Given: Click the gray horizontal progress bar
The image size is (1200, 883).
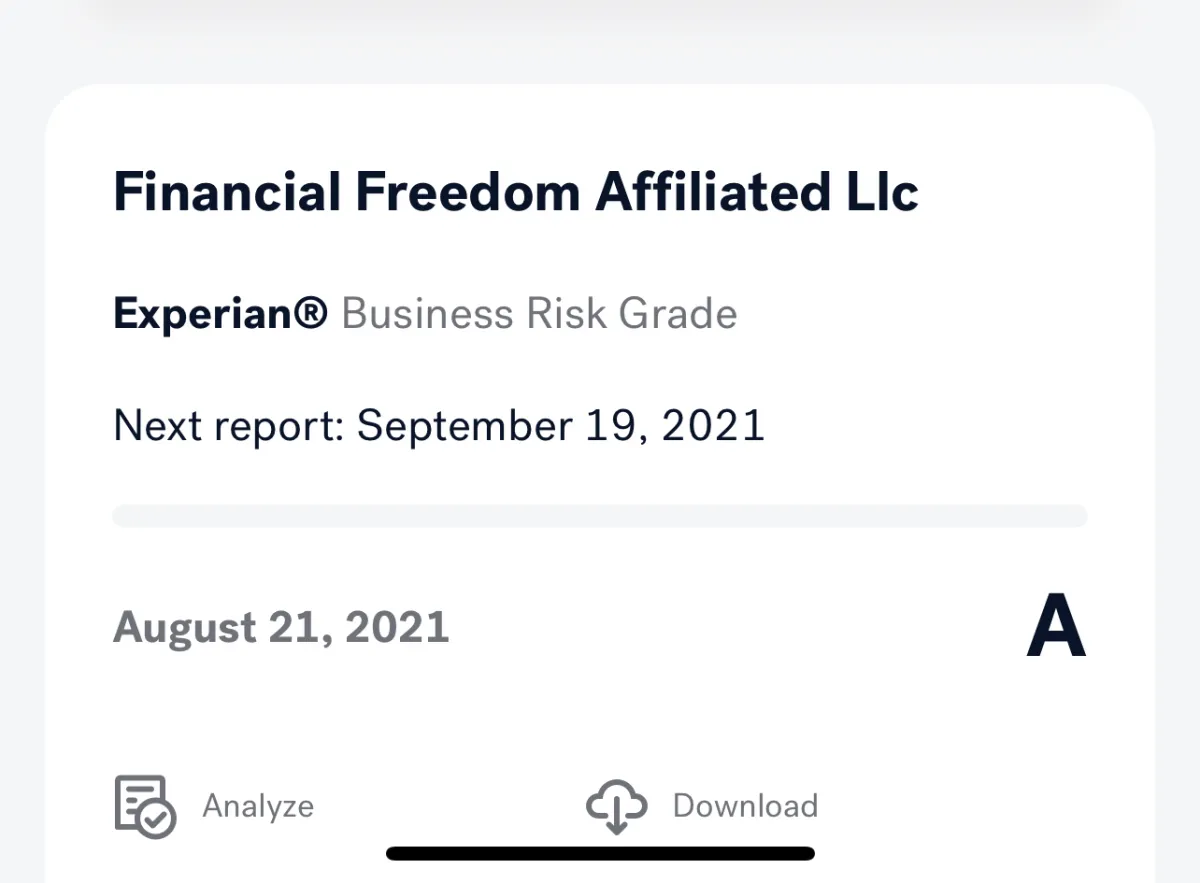Looking at the screenshot, I should pyautogui.click(x=599, y=516).
